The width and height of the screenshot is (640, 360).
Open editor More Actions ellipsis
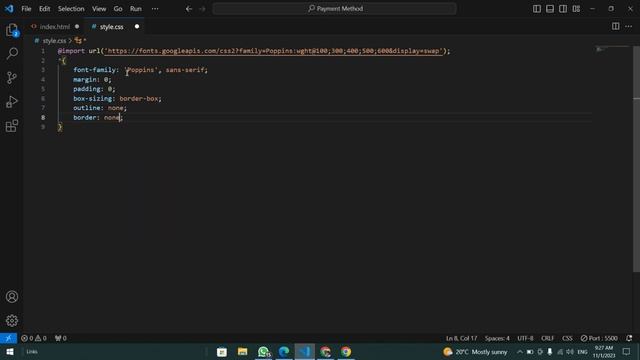628,26
